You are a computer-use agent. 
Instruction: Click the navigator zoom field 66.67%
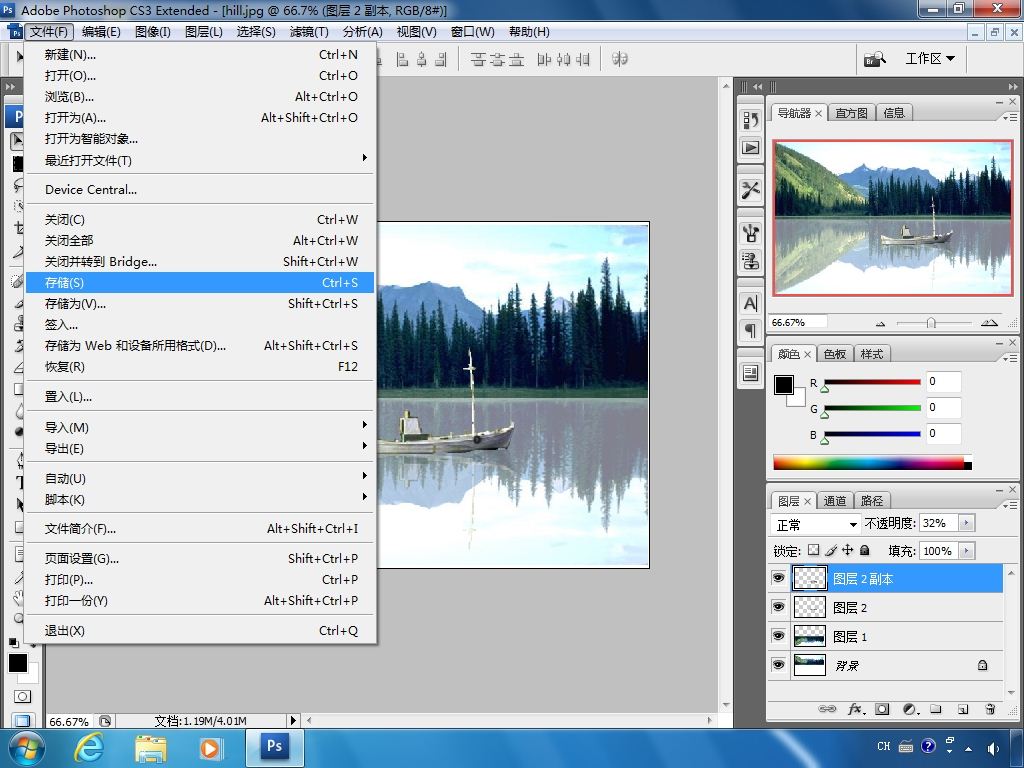click(x=788, y=323)
